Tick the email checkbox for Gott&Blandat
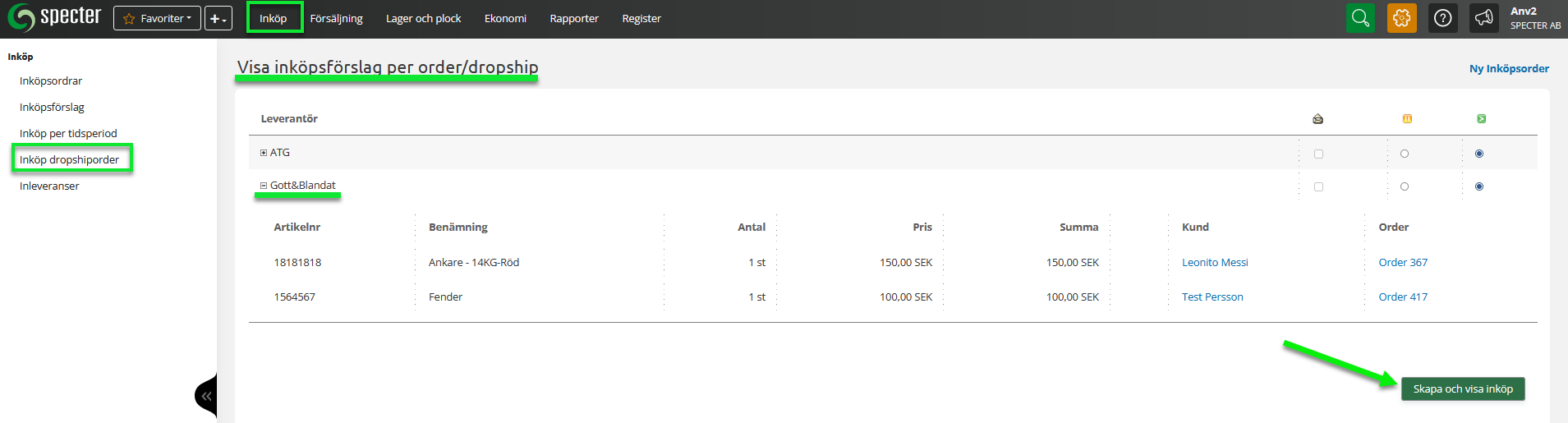This screenshot has height=423, width=1568. 1319,187
